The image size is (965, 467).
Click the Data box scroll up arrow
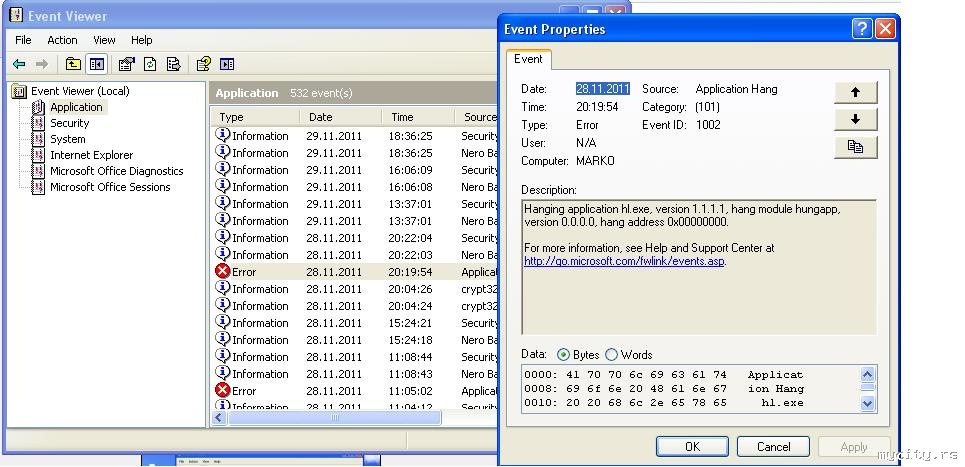[x=868, y=374]
